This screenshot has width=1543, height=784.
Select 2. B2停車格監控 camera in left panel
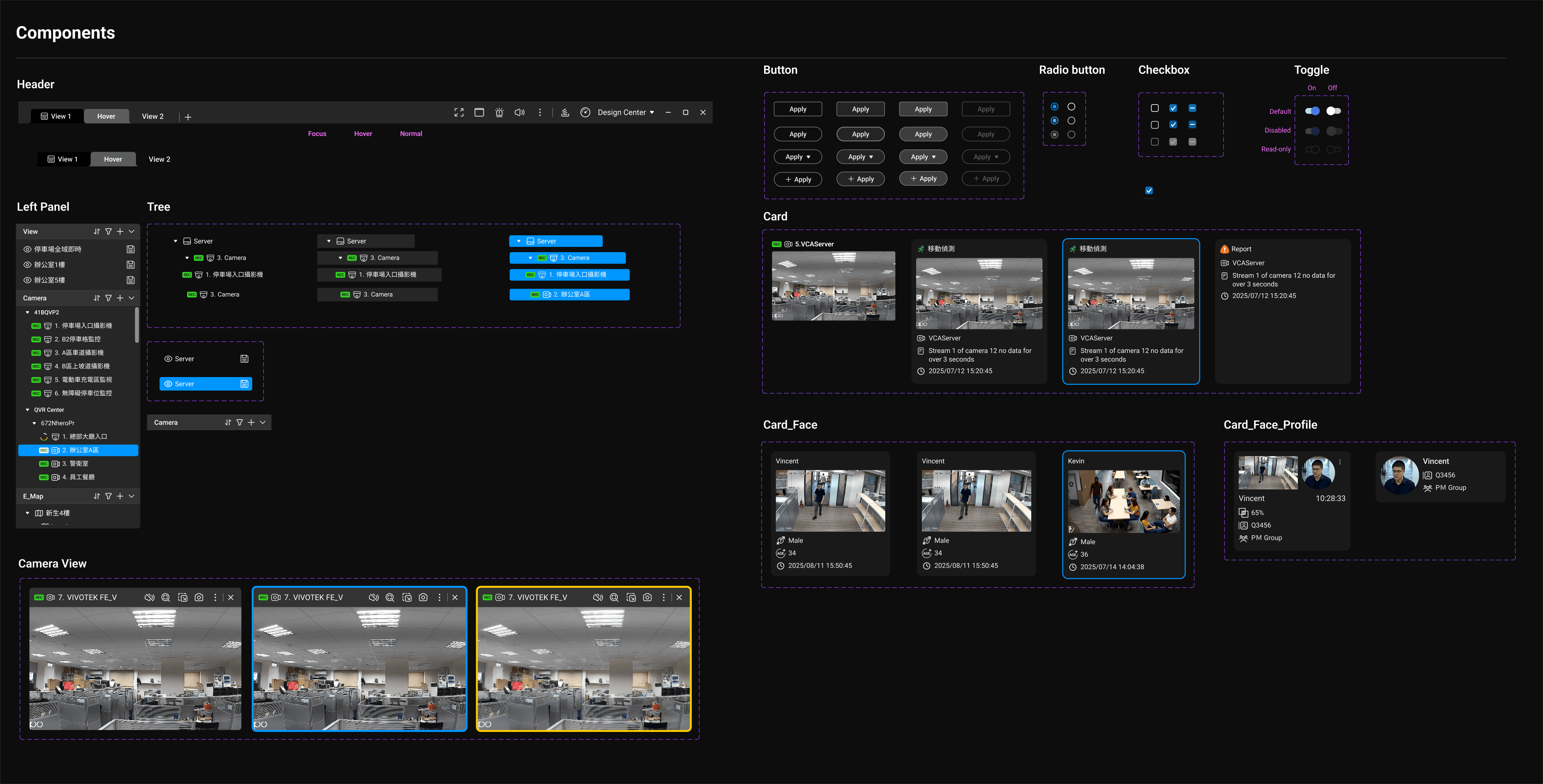click(77, 339)
